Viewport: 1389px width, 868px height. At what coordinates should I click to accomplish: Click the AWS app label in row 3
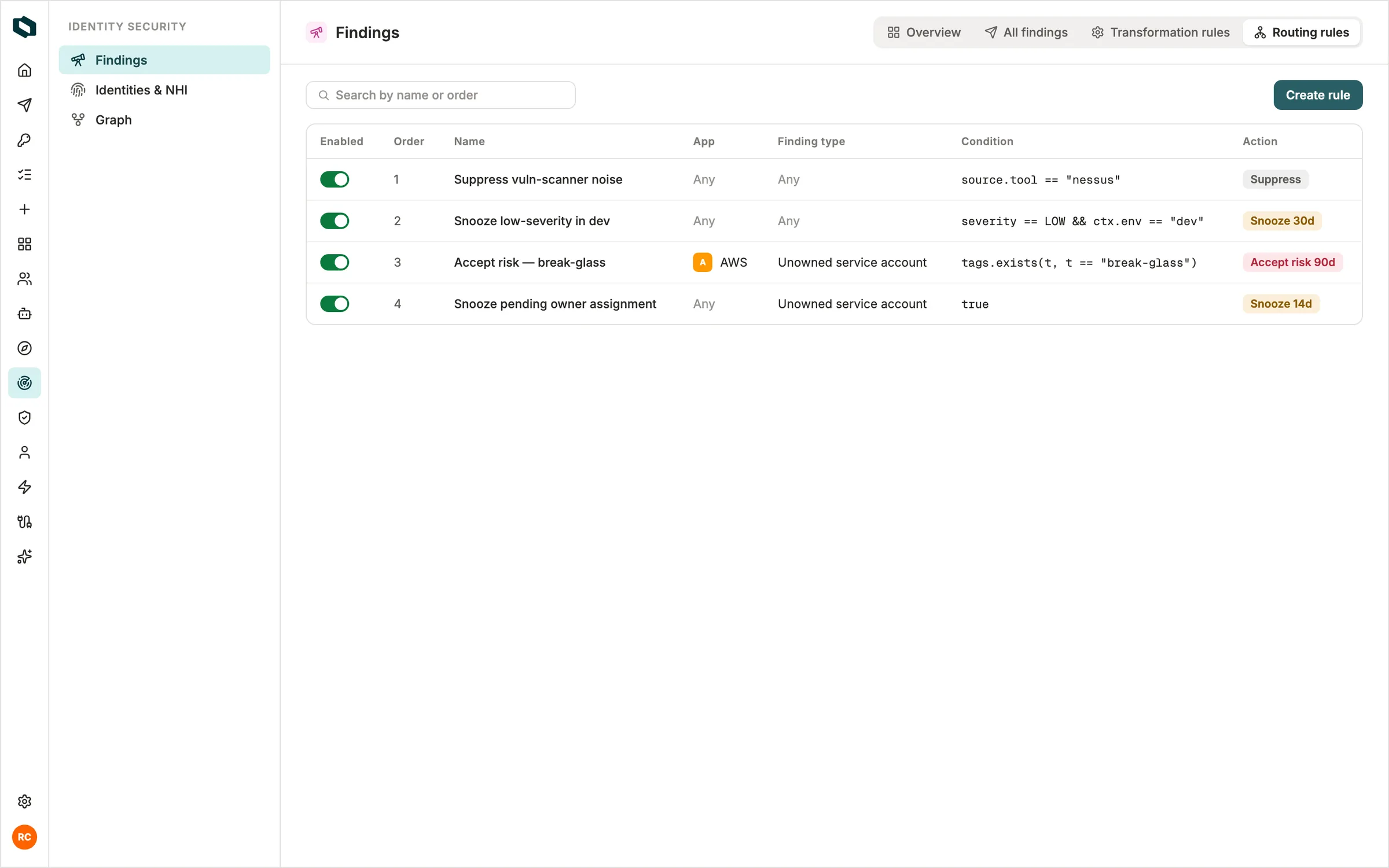pyautogui.click(x=733, y=263)
